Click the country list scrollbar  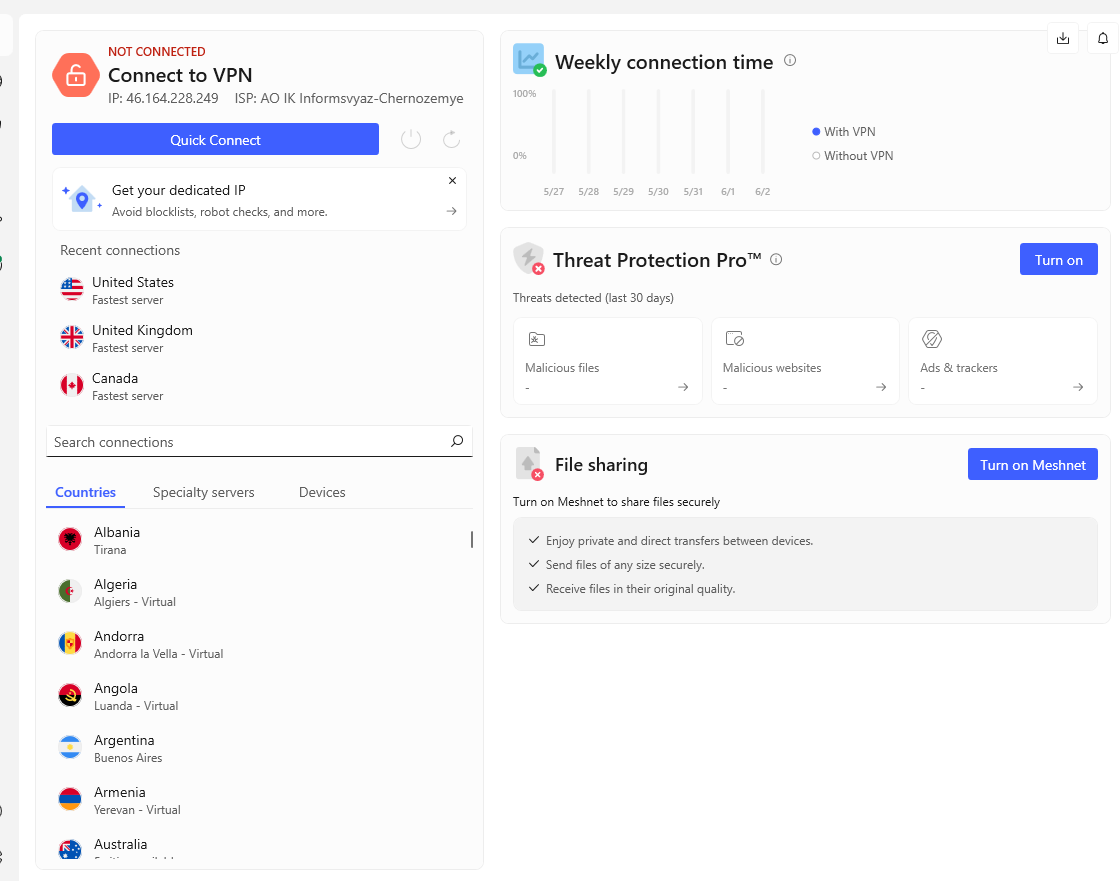(x=471, y=539)
